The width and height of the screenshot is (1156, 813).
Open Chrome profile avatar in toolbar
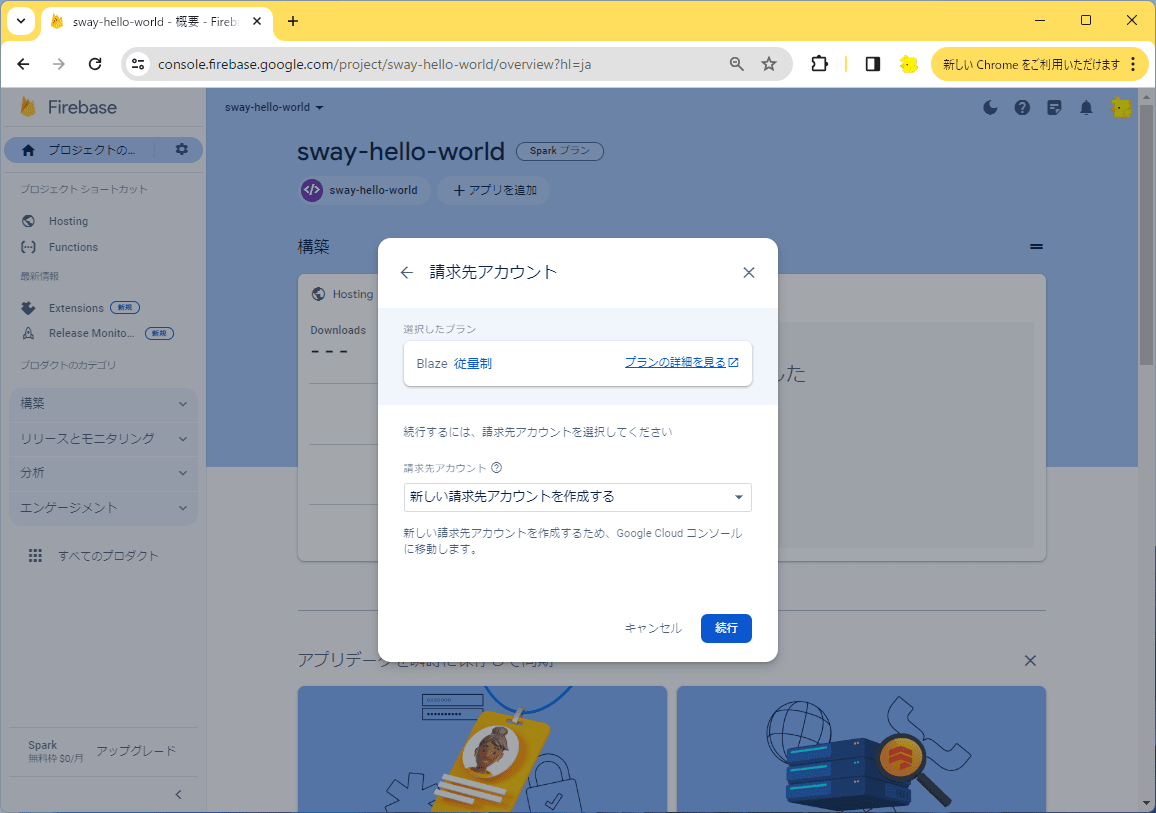(909, 64)
